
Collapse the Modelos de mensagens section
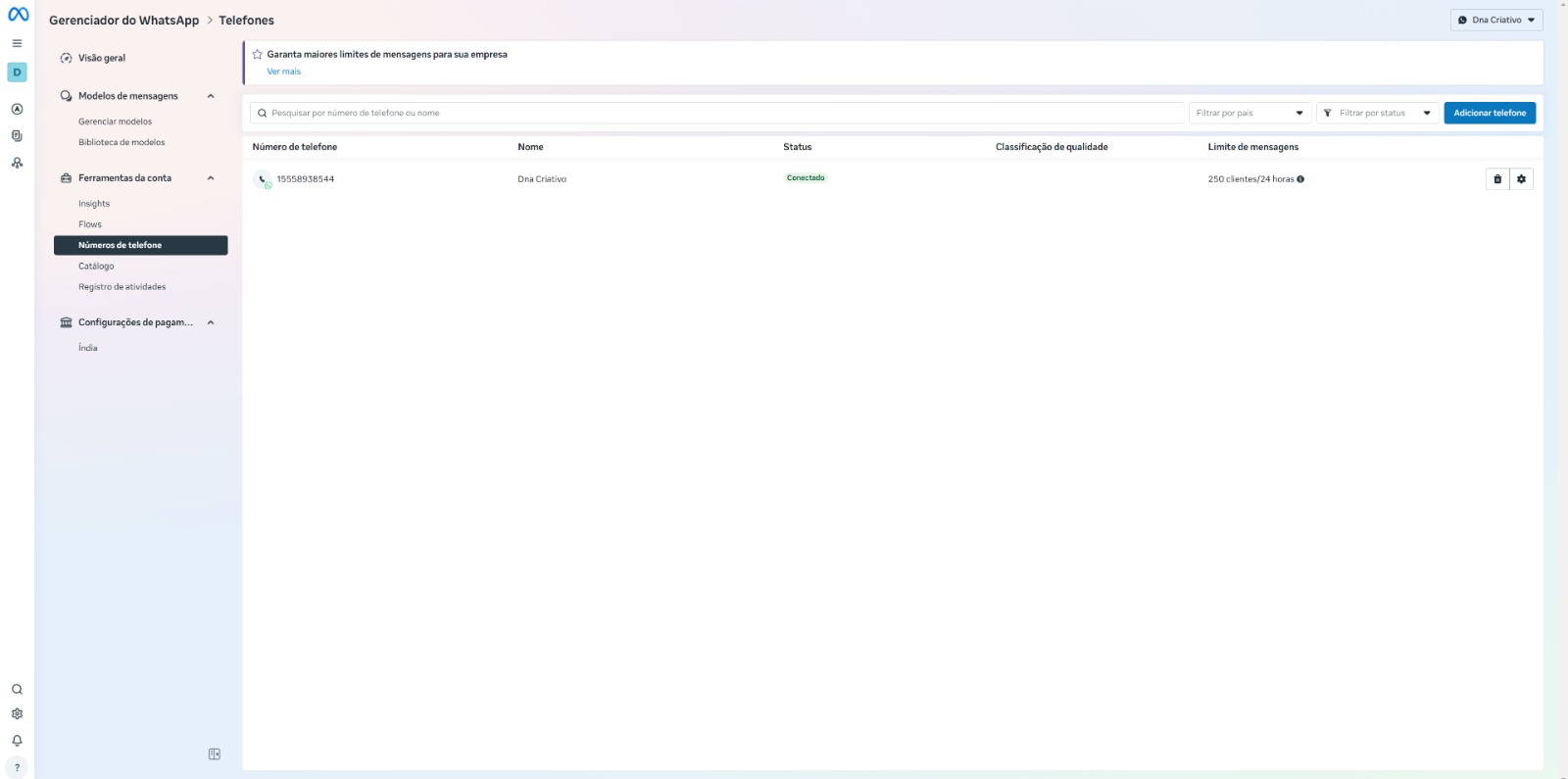point(211,96)
